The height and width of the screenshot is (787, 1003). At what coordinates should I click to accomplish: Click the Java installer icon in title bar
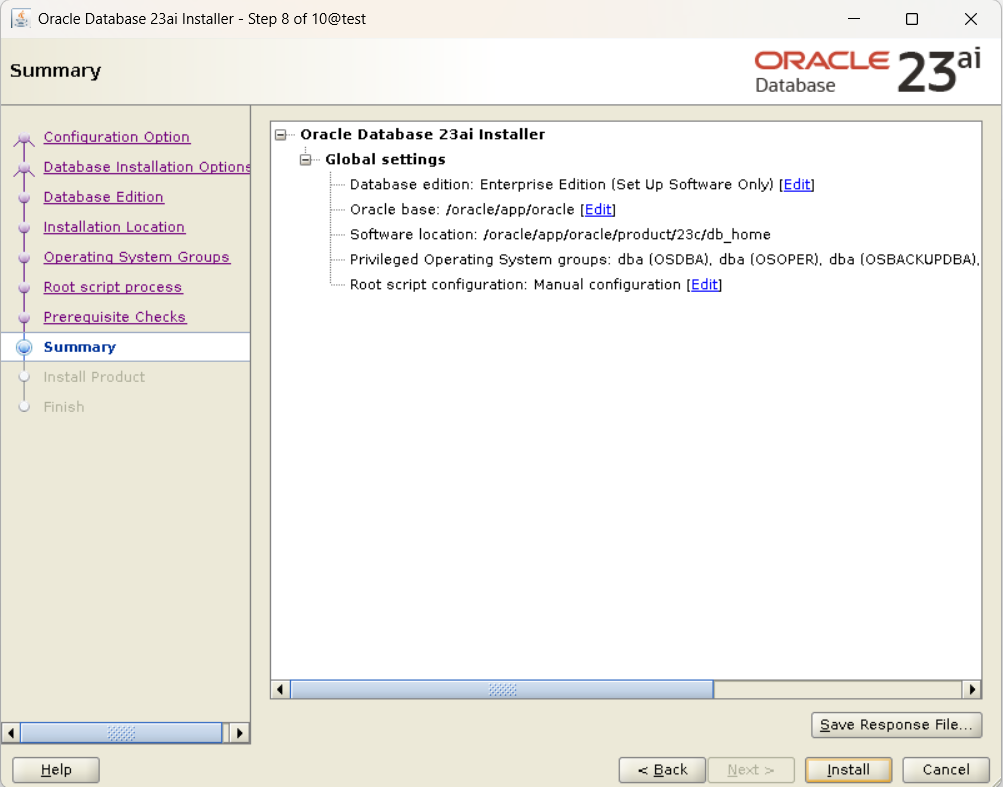(x=20, y=19)
